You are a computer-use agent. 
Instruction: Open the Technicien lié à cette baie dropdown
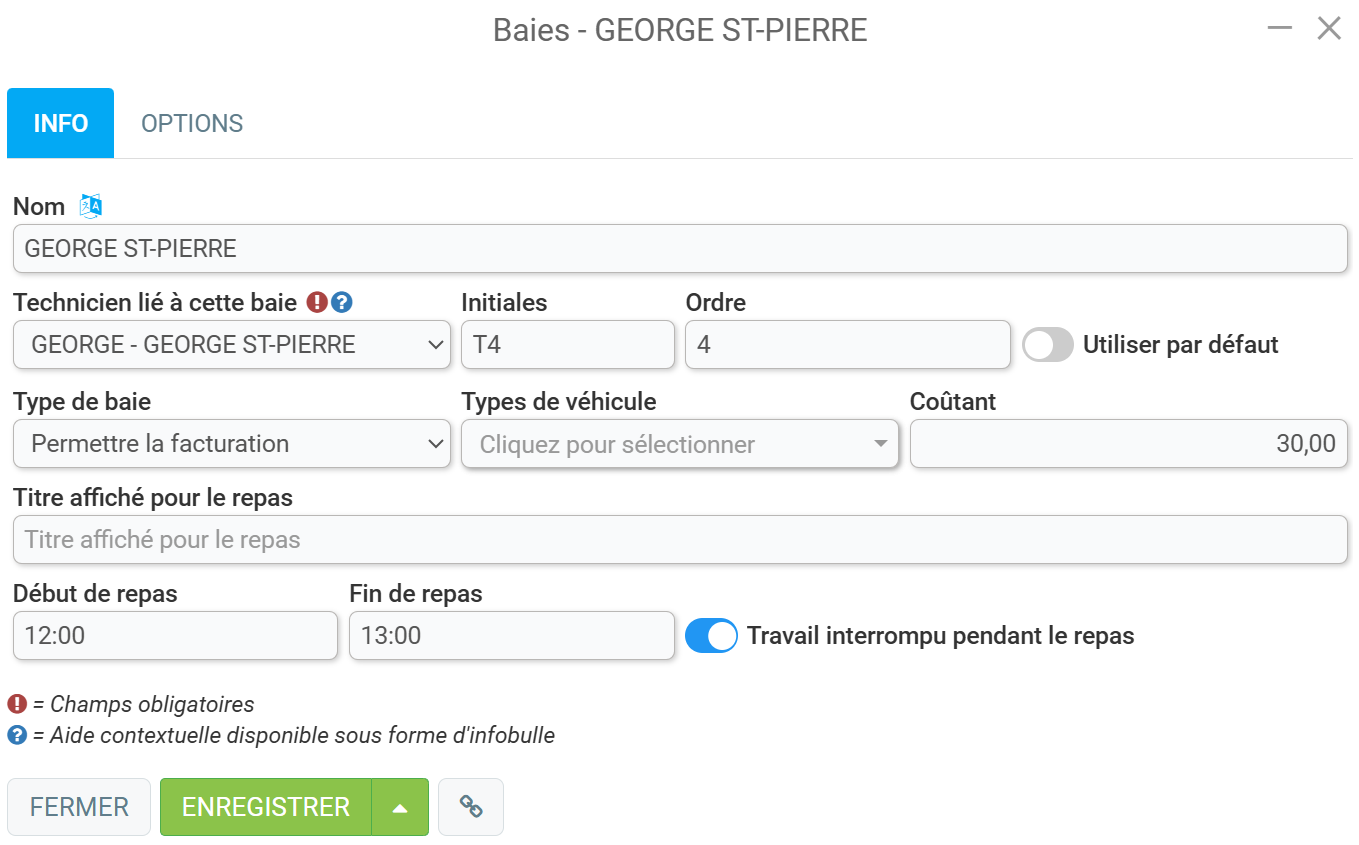click(232, 345)
